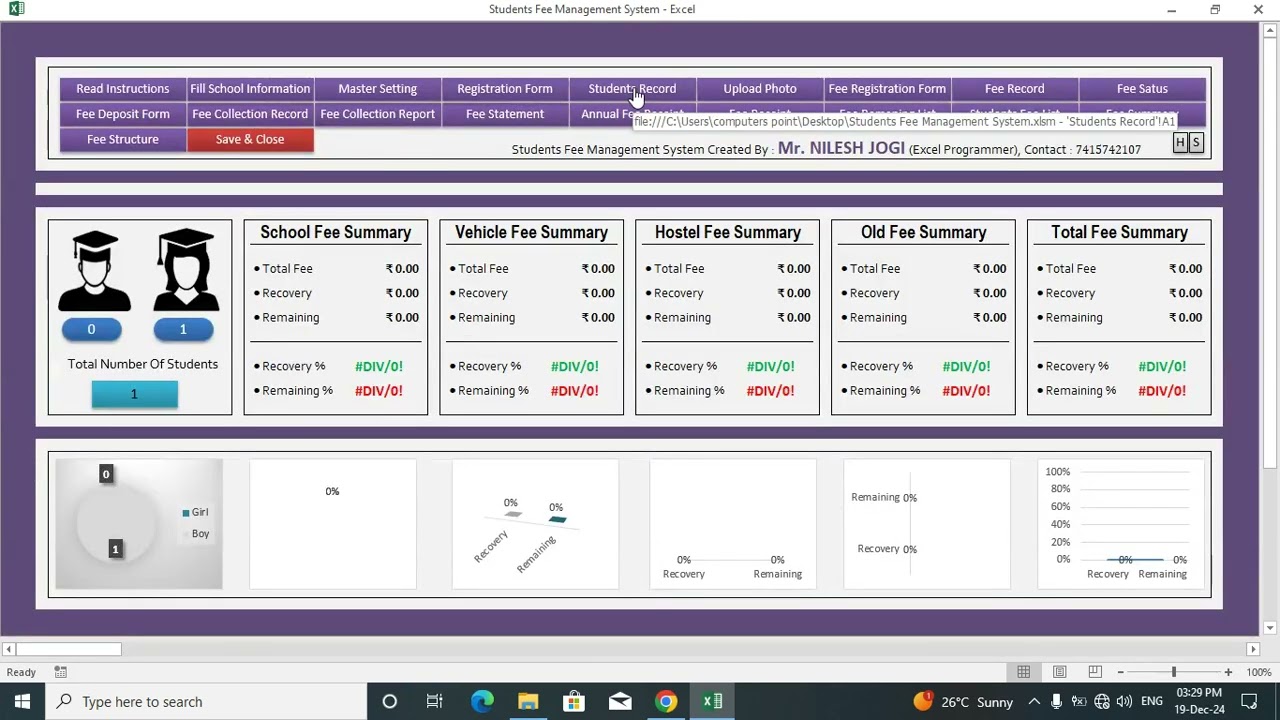Click Hostel Fee Summary heading
This screenshot has width=1280, height=720.
pos(728,232)
